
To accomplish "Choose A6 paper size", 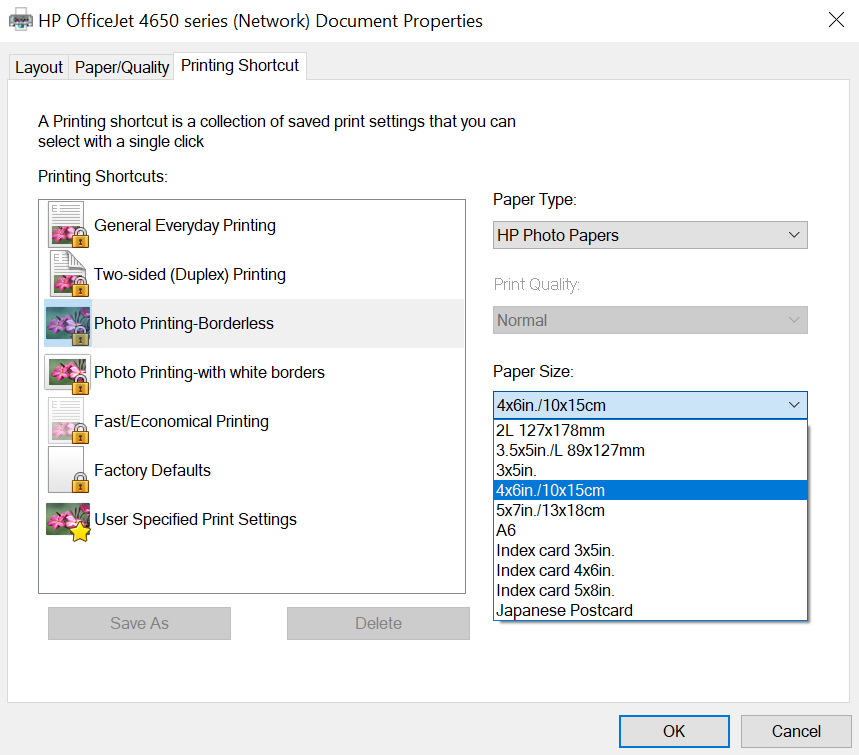I will pyautogui.click(x=650, y=530).
